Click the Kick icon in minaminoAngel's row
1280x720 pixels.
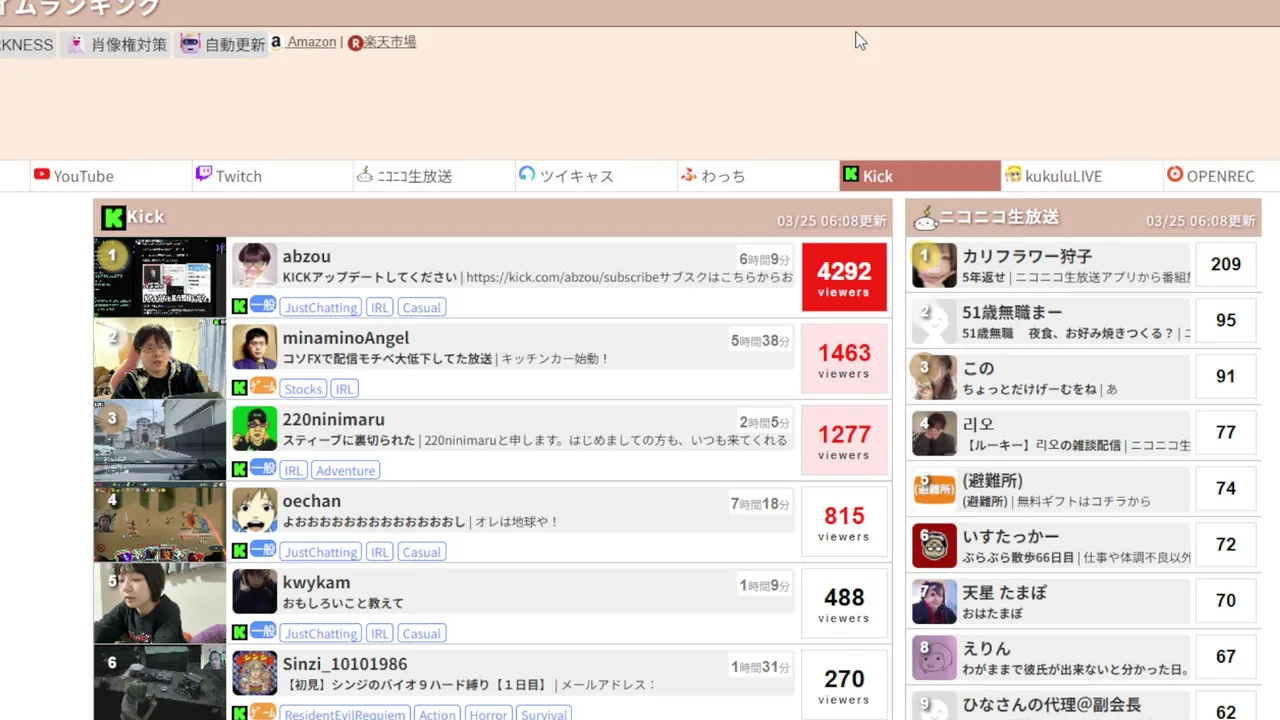[x=240, y=388]
